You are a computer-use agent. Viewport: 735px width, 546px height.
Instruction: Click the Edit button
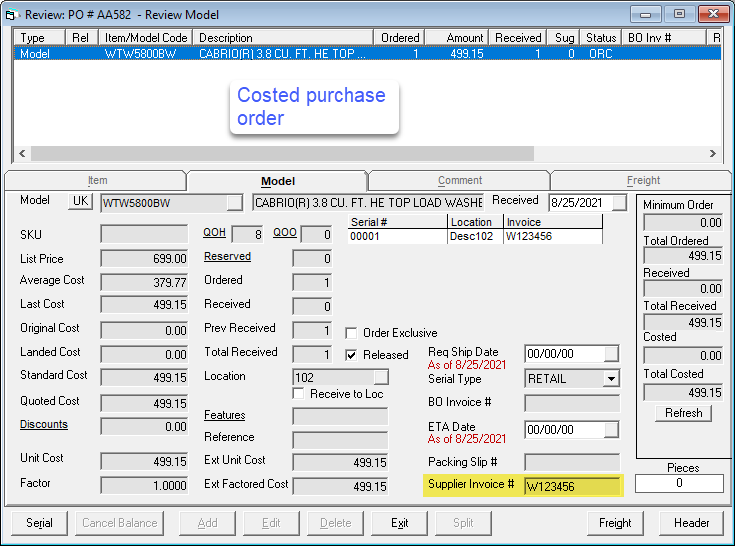[x=271, y=523]
